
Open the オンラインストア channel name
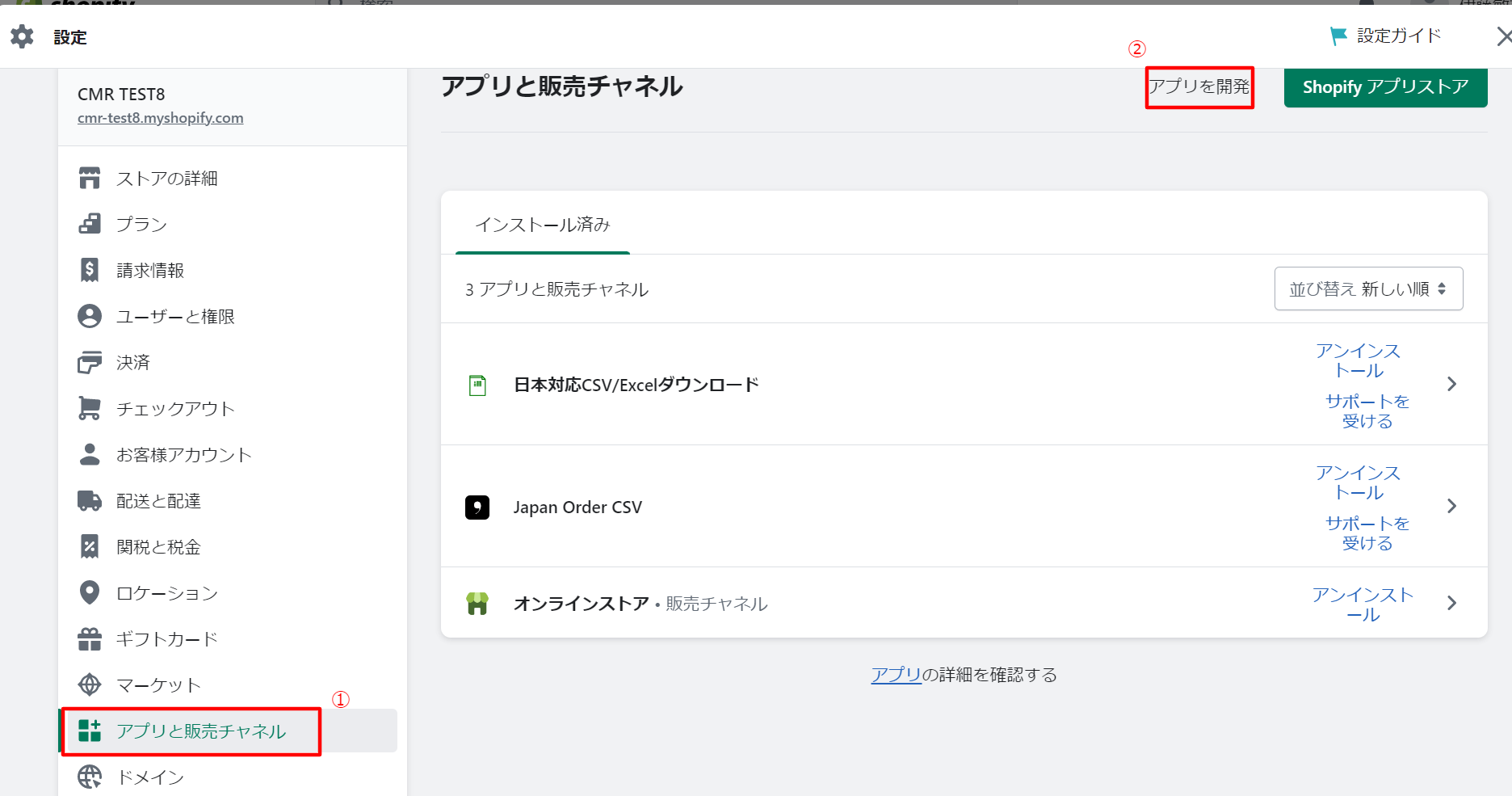(582, 604)
